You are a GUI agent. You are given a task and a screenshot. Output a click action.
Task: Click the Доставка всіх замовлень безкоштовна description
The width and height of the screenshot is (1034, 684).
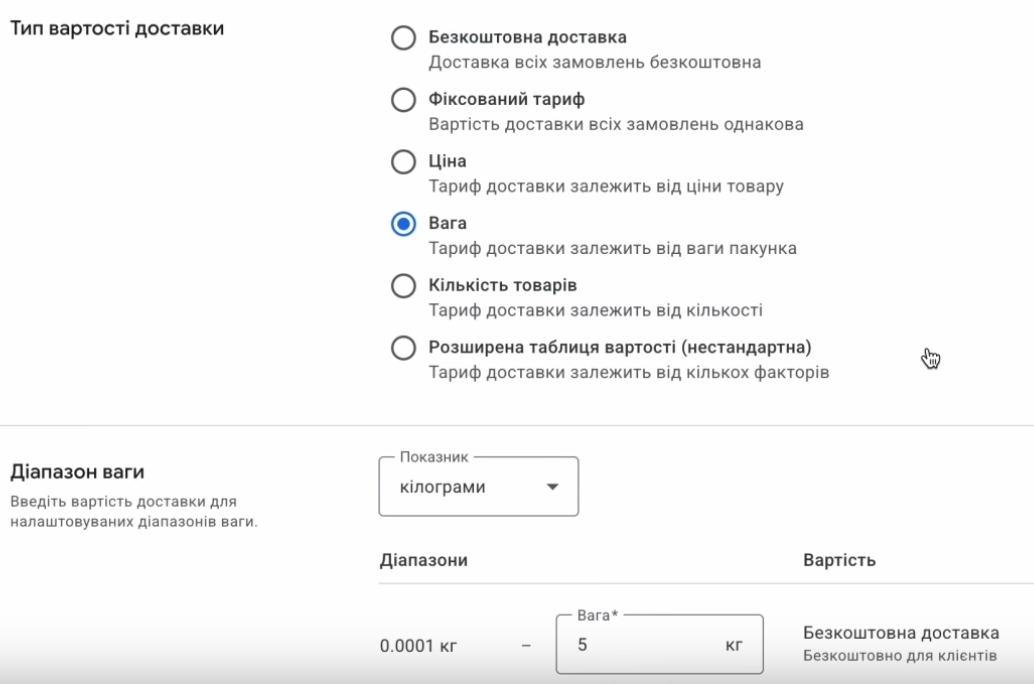[x=595, y=62]
